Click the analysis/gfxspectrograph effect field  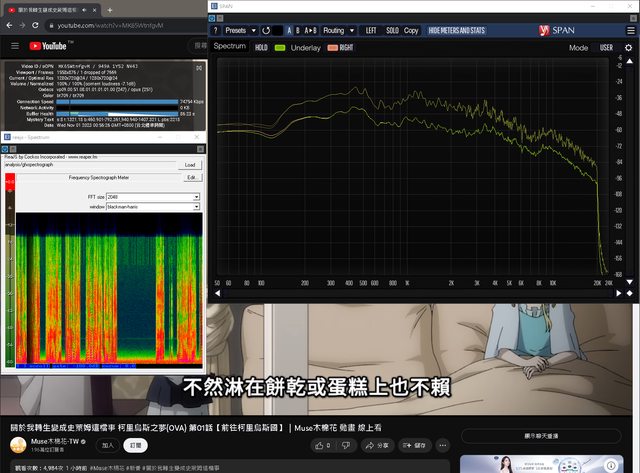click(91, 165)
